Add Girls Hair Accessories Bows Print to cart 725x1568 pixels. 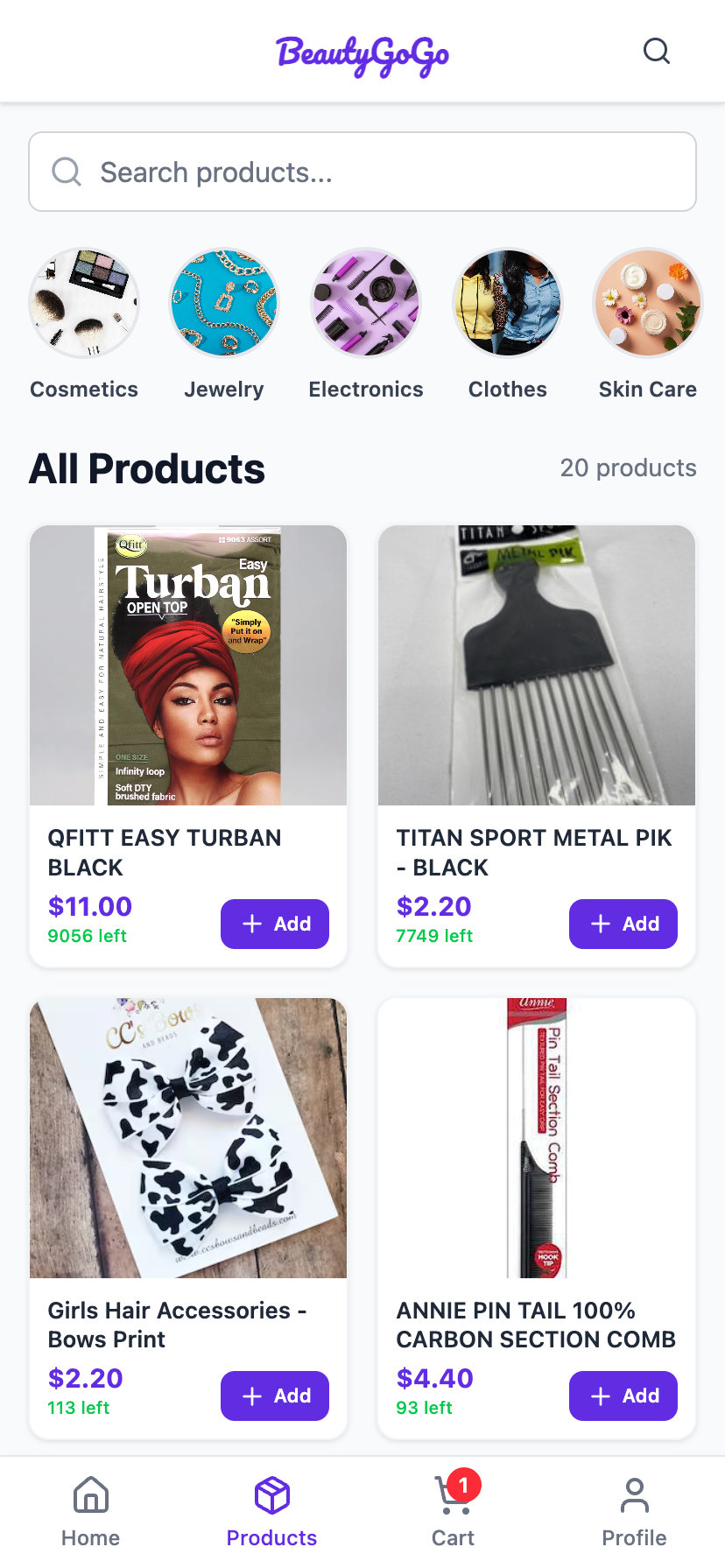[x=274, y=1396]
